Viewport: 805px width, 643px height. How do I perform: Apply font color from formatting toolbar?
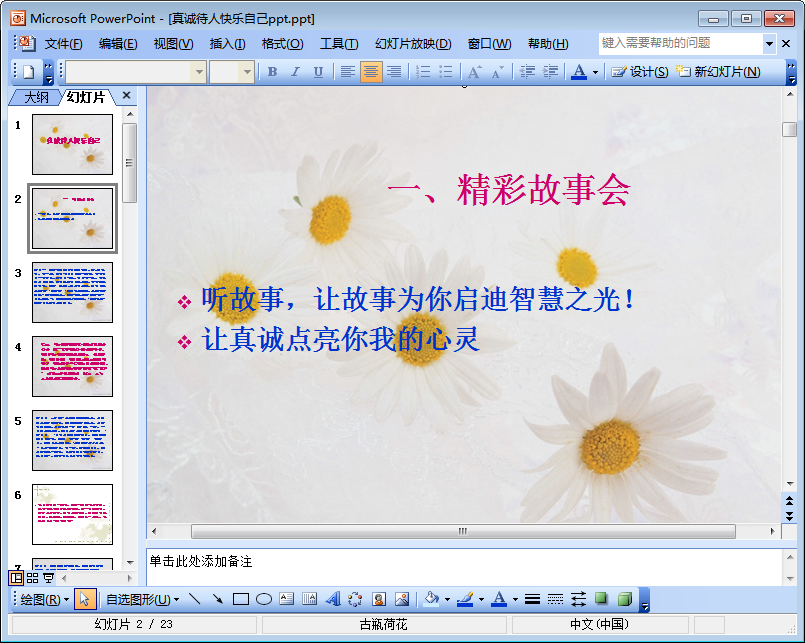[579, 72]
